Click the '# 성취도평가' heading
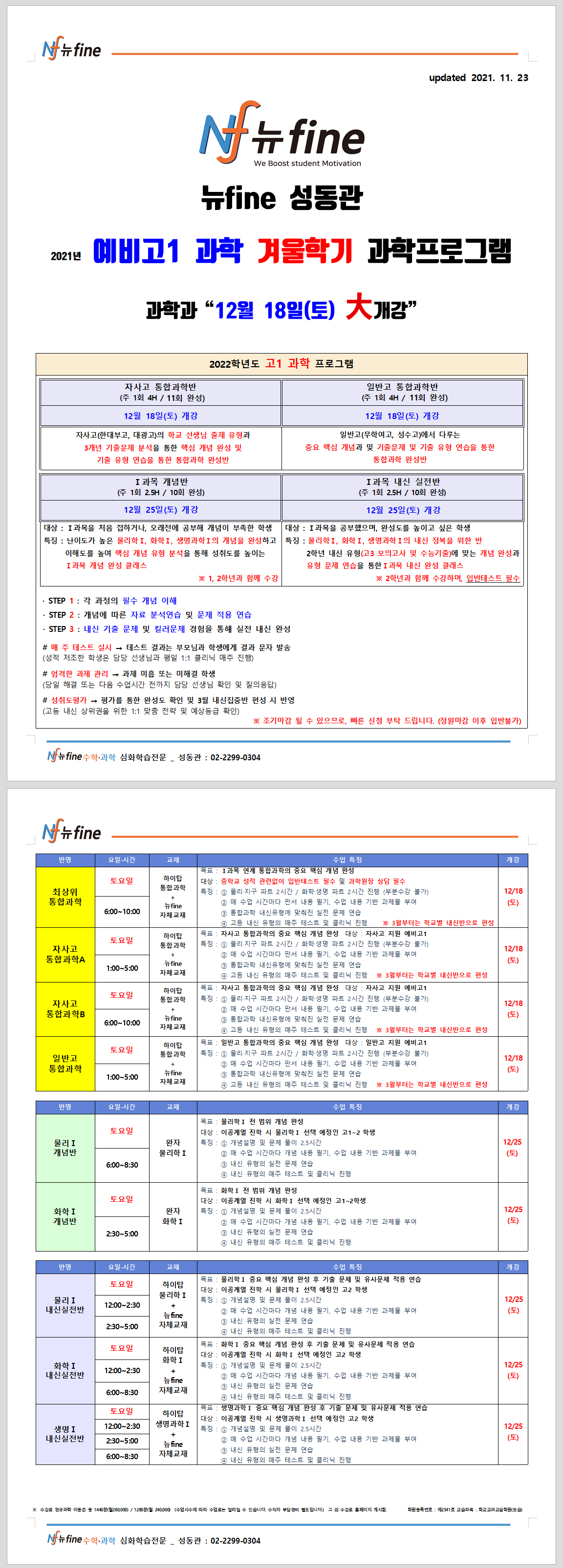 coord(65,700)
